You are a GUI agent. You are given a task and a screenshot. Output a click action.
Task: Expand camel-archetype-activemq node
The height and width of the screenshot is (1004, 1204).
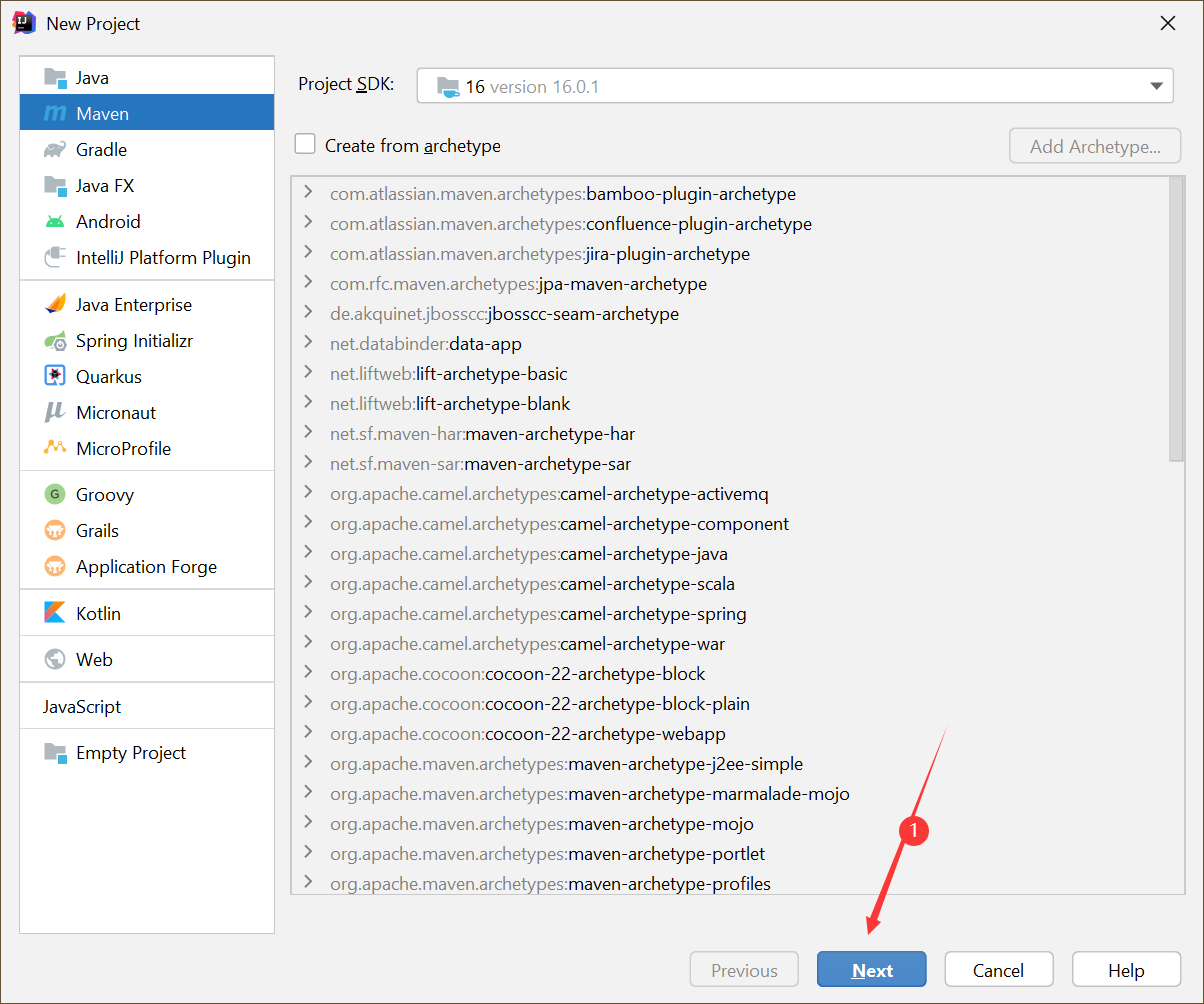tap(308, 493)
